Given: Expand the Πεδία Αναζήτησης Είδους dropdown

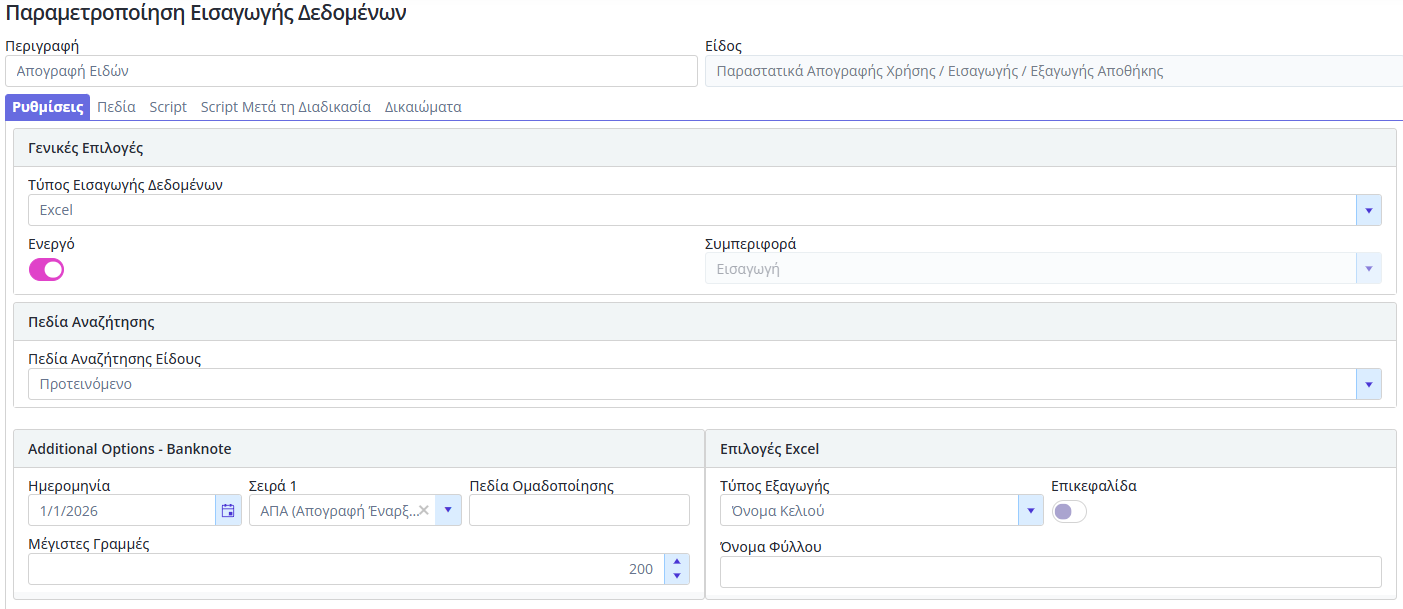Looking at the screenshot, I should 1368,384.
